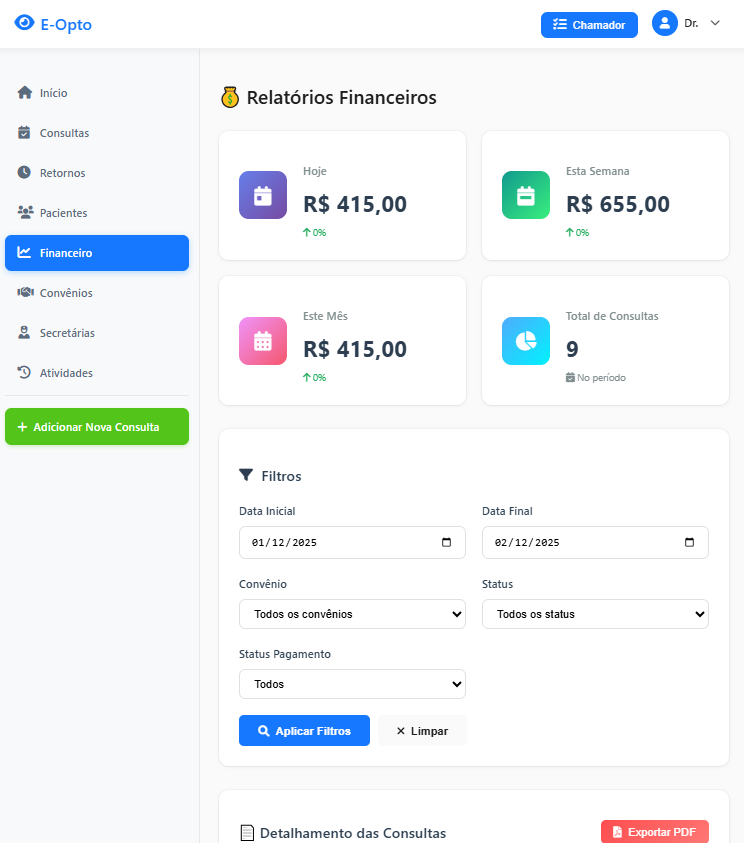This screenshot has width=745, height=843.
Task: Click the Hoje value R$ 415,00
Action: pos(355,204)
